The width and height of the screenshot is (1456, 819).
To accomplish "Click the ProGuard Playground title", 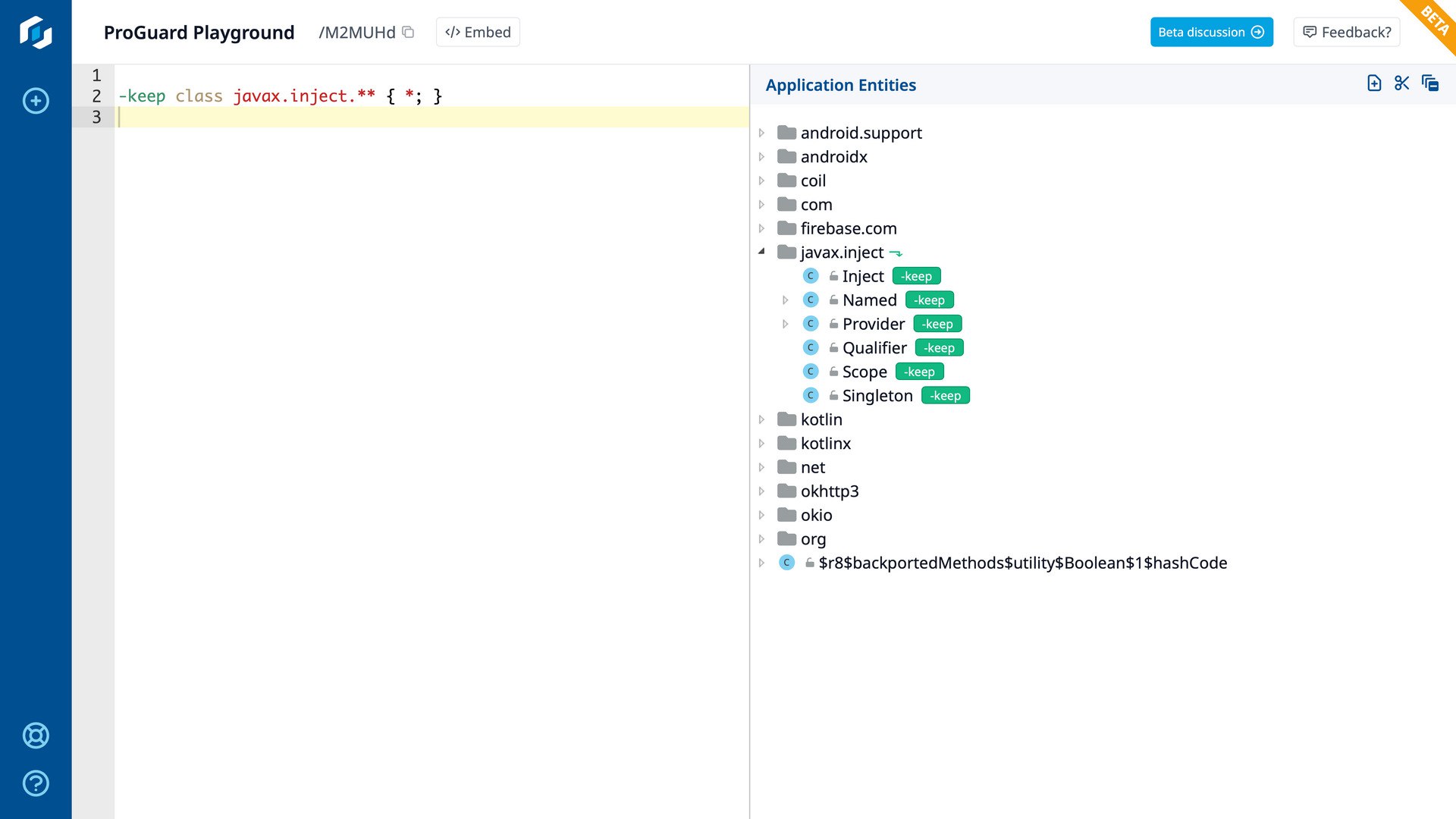I will pyautogui.click(x=199, y=33).
